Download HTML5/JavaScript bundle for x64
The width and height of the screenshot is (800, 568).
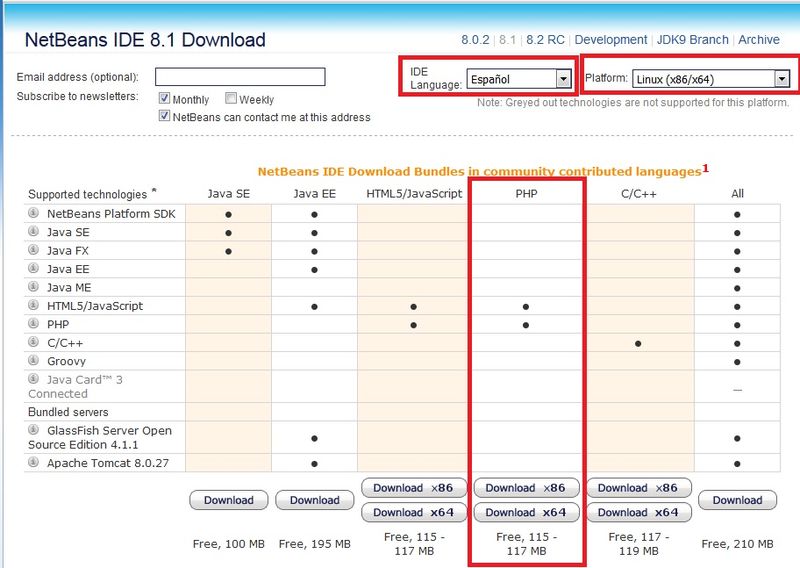point(414,512)
